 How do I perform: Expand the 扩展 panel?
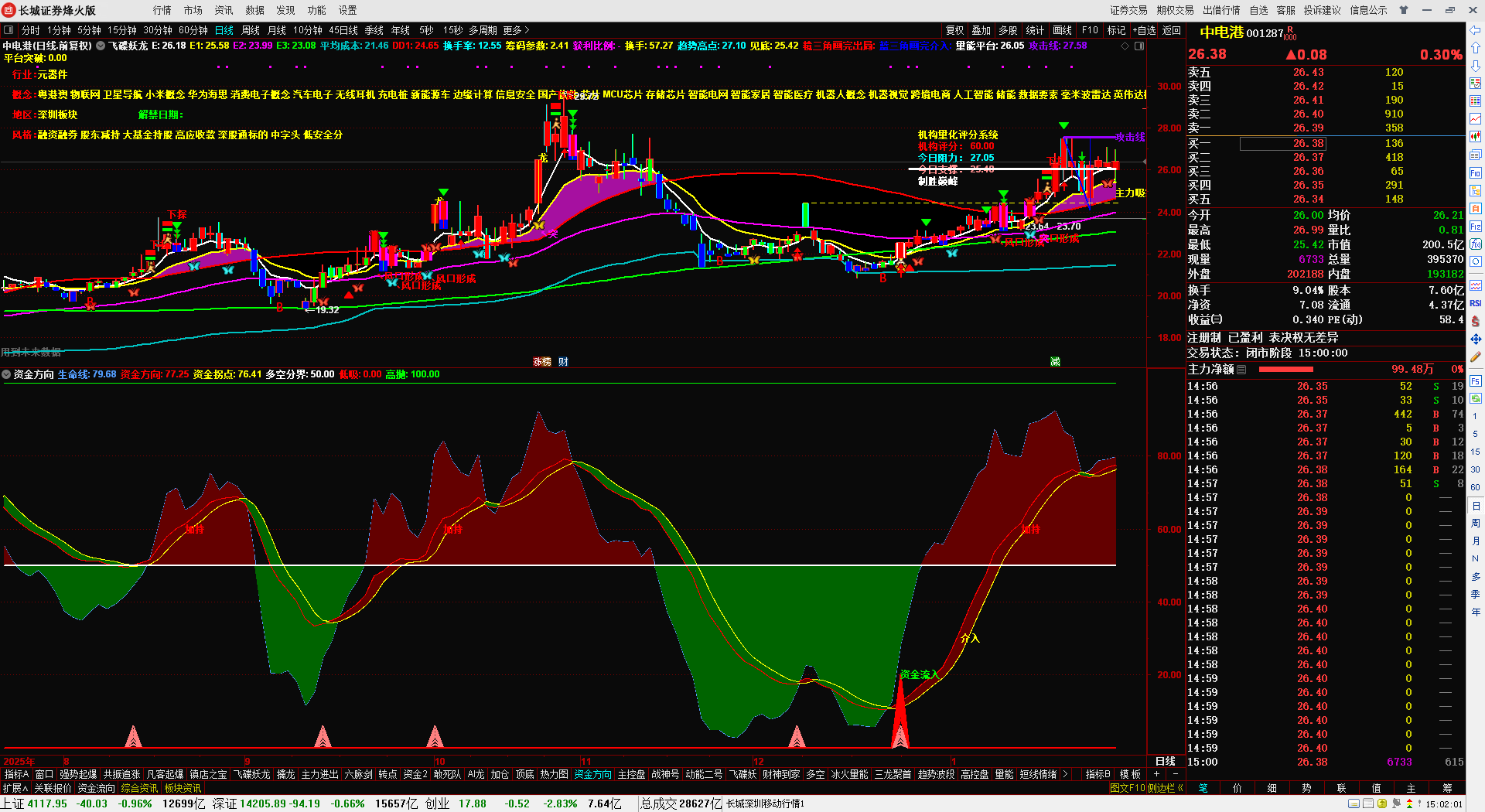(x=15, y=788)
